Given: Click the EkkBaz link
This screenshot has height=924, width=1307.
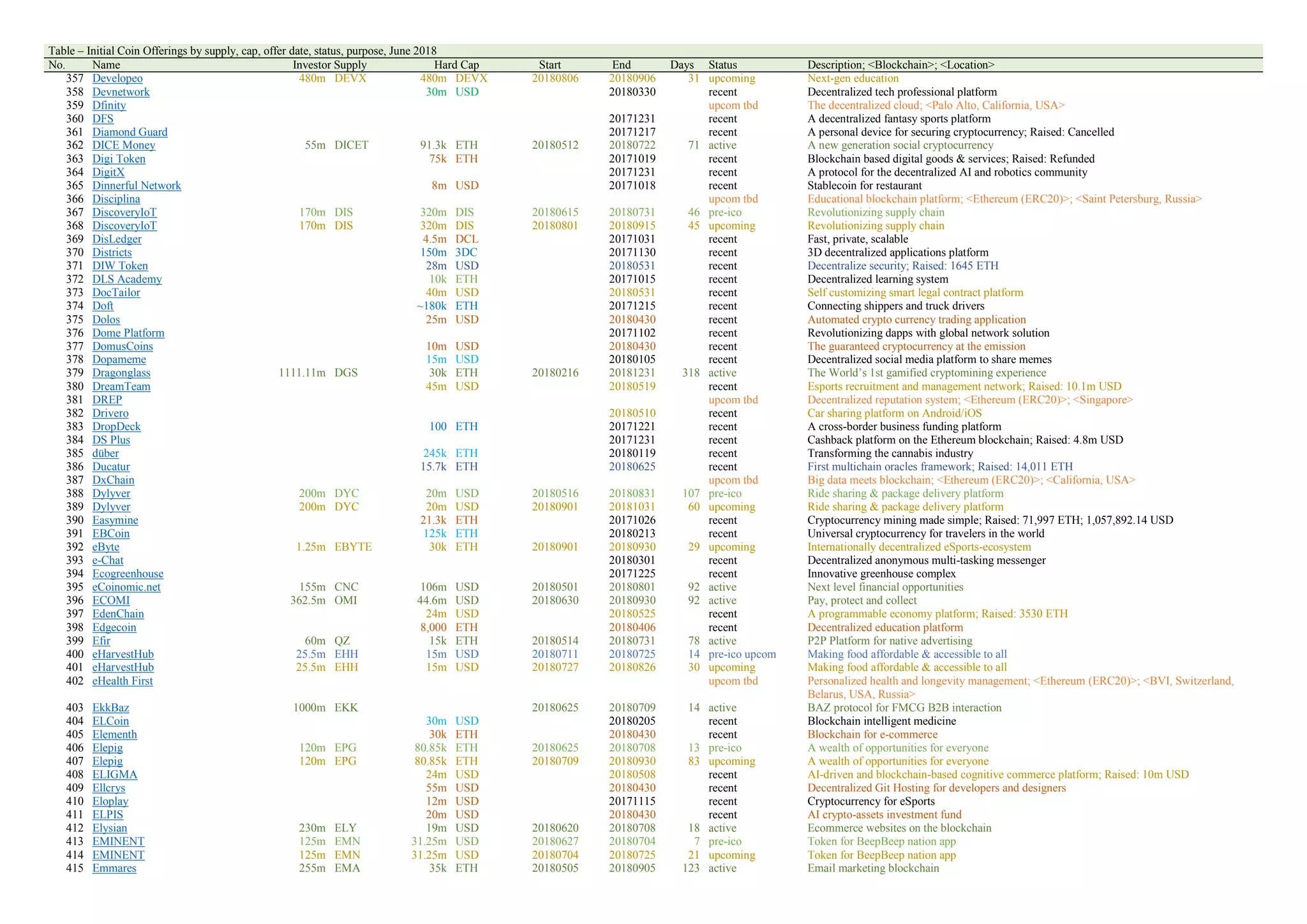Looking at the screenshot, I should click(x=110, y=708).
